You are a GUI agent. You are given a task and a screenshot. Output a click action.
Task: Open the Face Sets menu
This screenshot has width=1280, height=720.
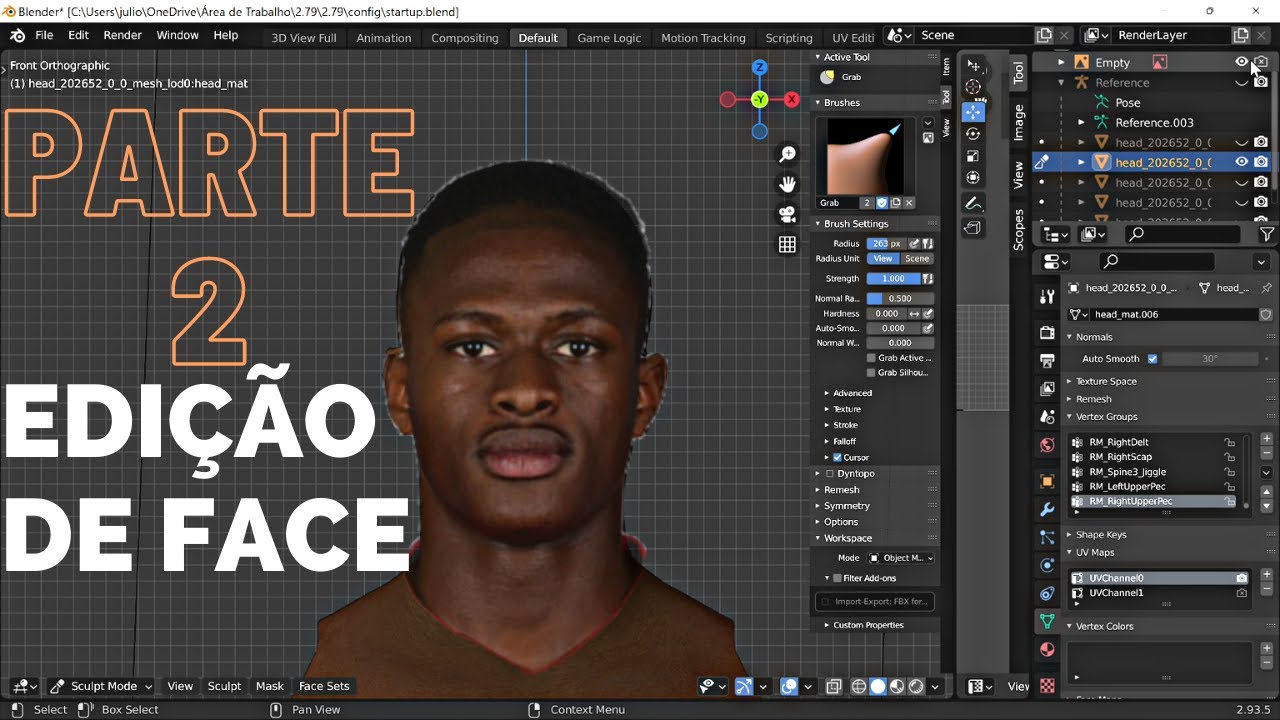[324, 686]
